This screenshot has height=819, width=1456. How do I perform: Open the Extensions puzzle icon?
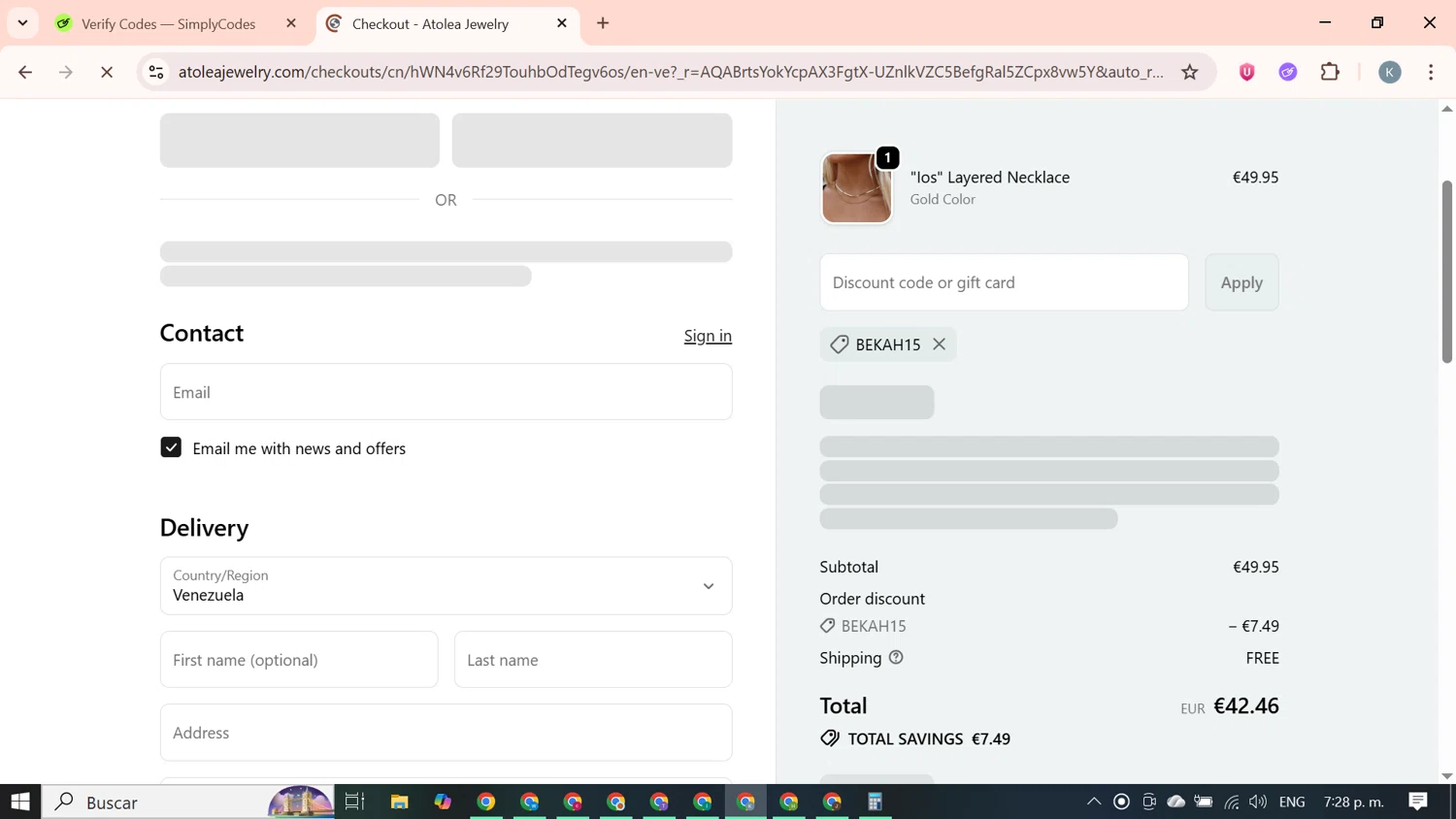tap(1330, 72)
